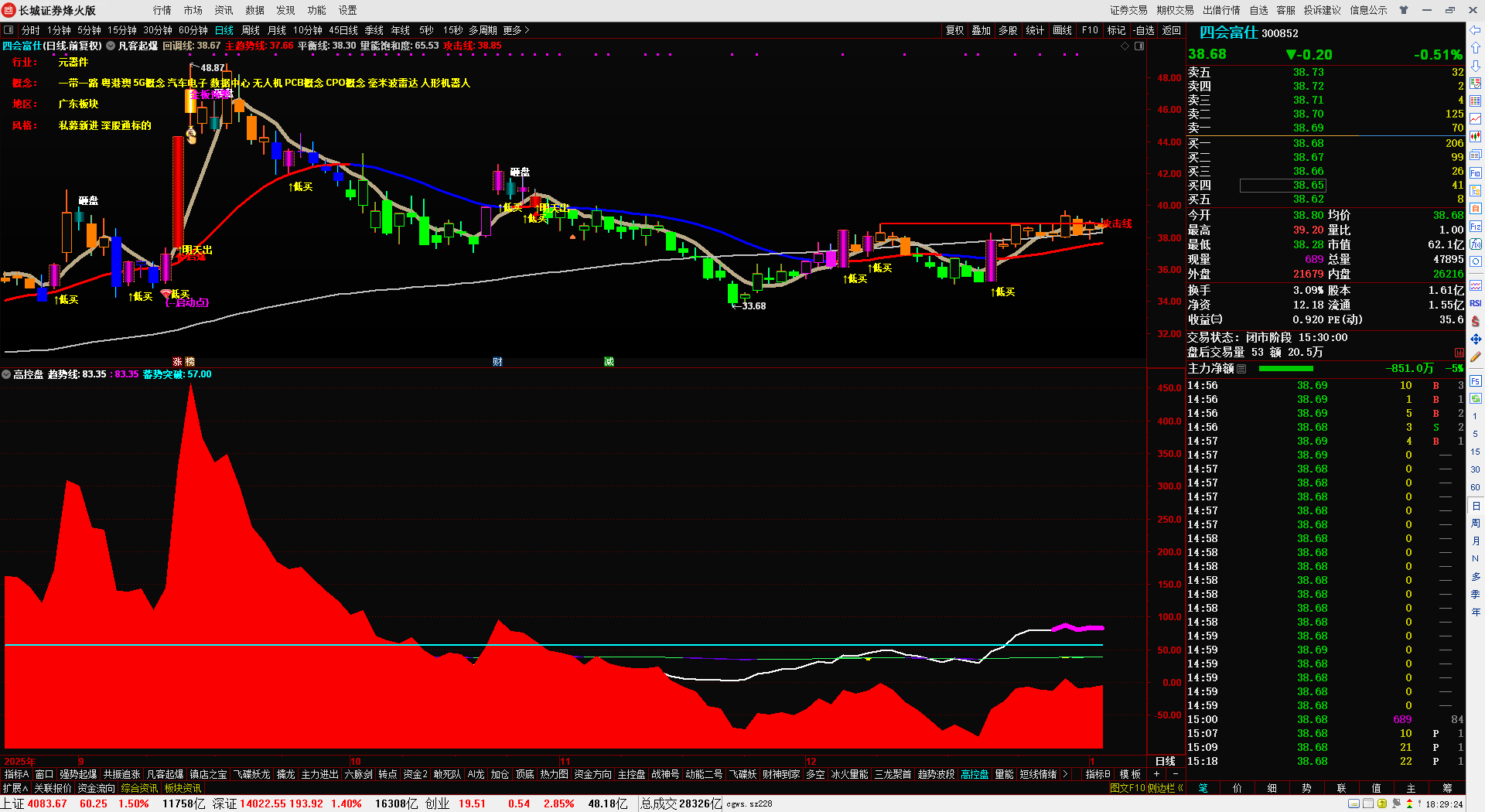Click the 画线 button in chart toolbar
The image size is (1485, 812).
(x=1063, y=30)
